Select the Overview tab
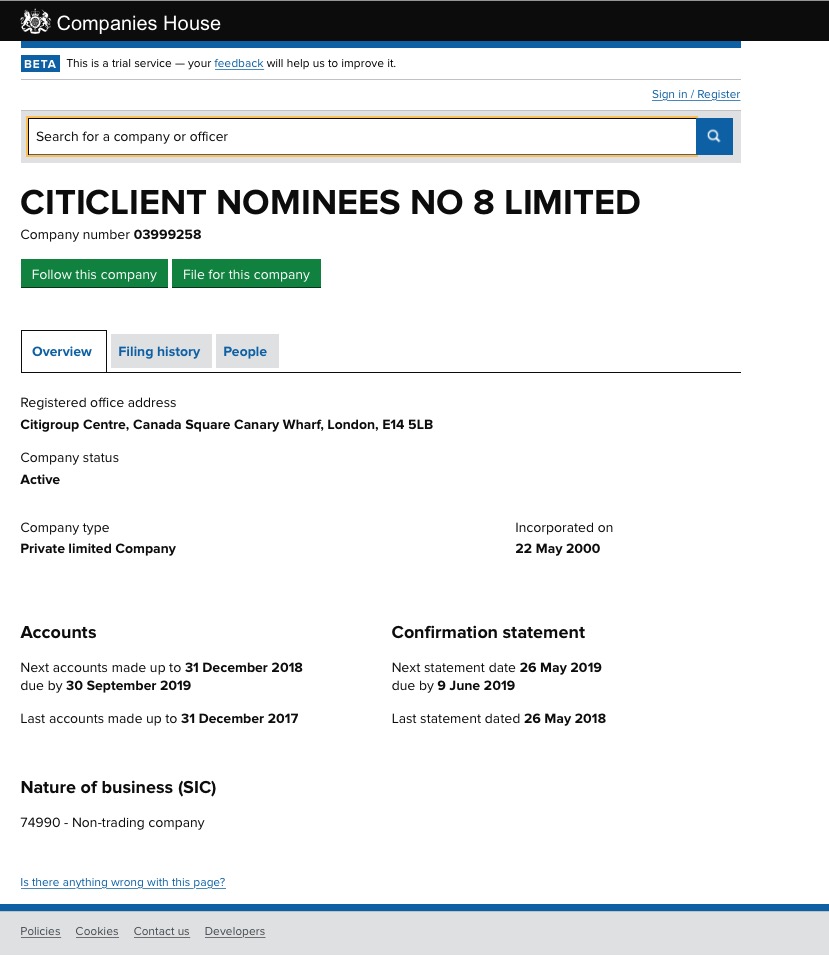829x955 pixels. pyautogui.click(x=62, y=351)
